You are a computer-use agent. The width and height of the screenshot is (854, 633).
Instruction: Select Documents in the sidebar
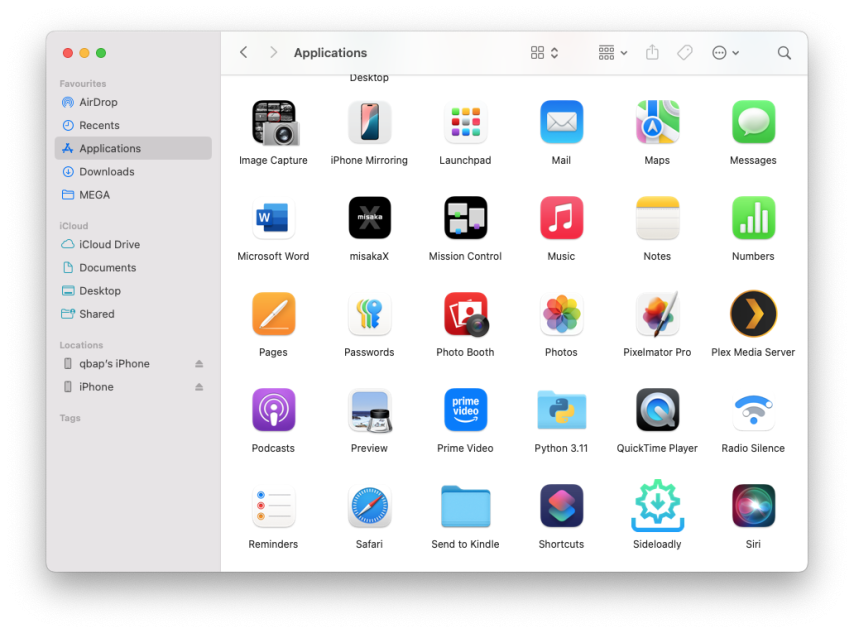point(133,267)
